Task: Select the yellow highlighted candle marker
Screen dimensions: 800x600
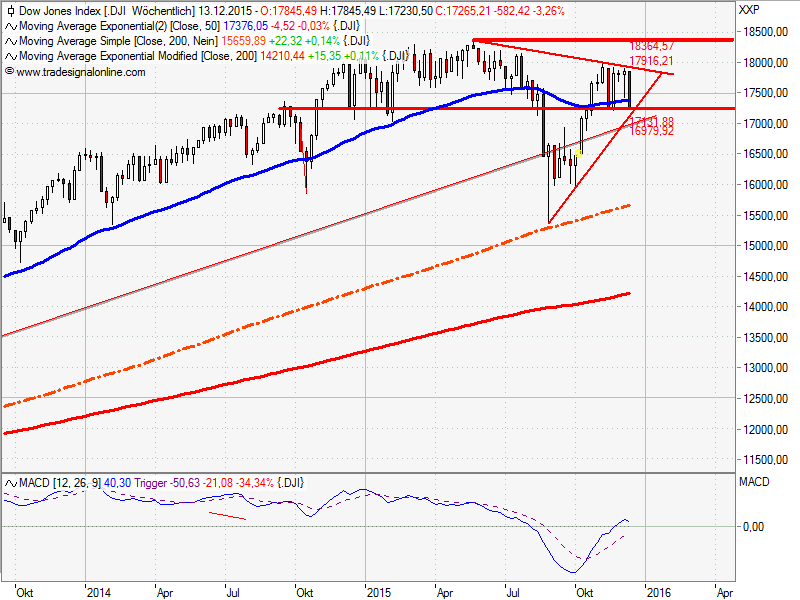Action: pyautogui.click(x=578, y=153)
